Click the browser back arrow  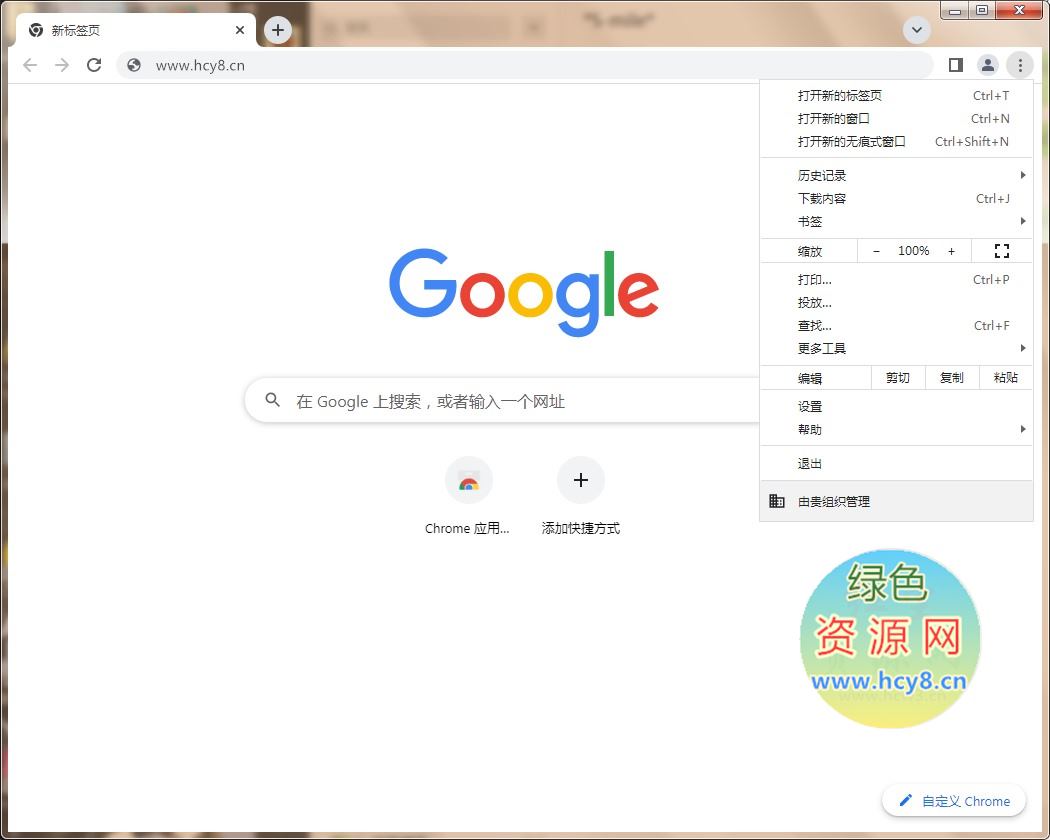[29, 65]
